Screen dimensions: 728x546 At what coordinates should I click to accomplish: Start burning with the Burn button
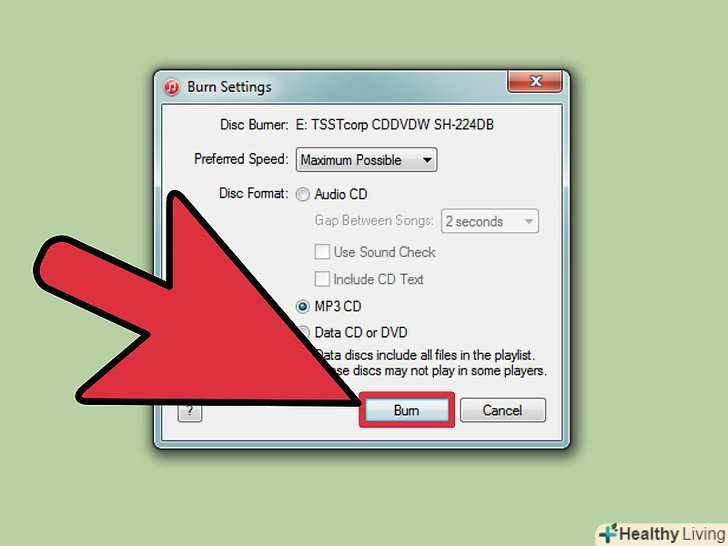click(407, 410)
